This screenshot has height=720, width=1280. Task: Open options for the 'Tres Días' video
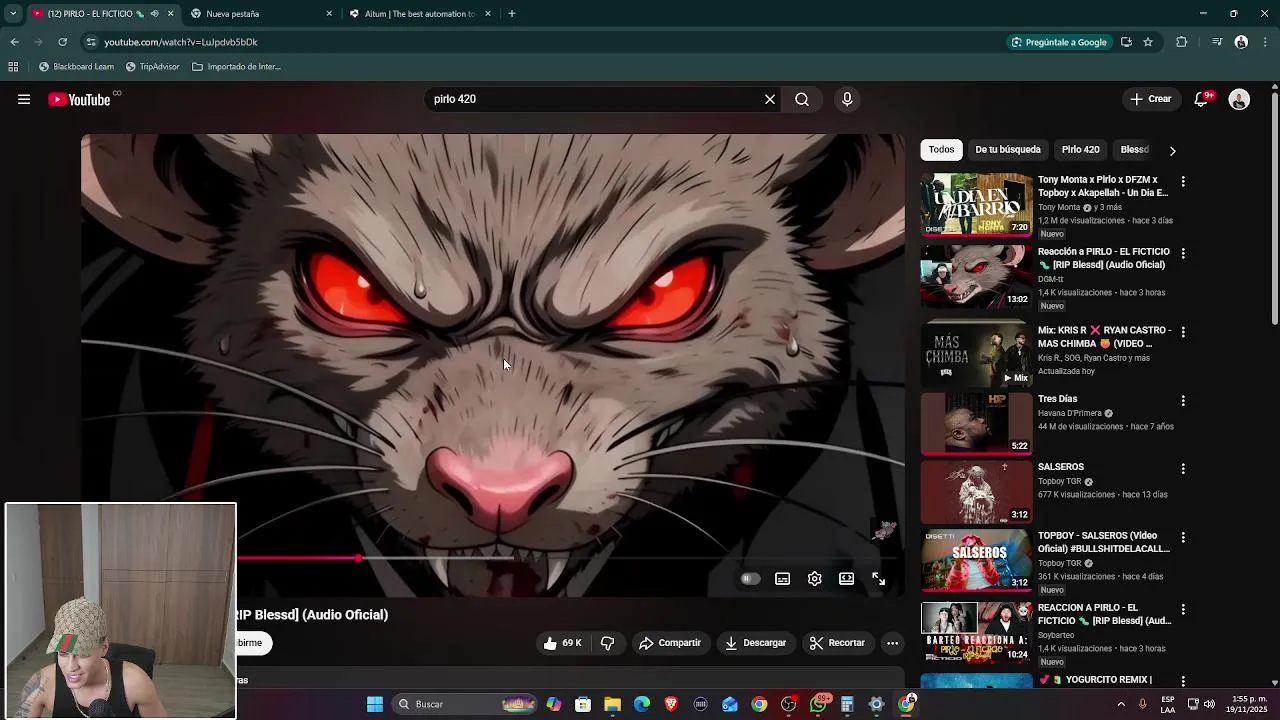[1183, 400]
